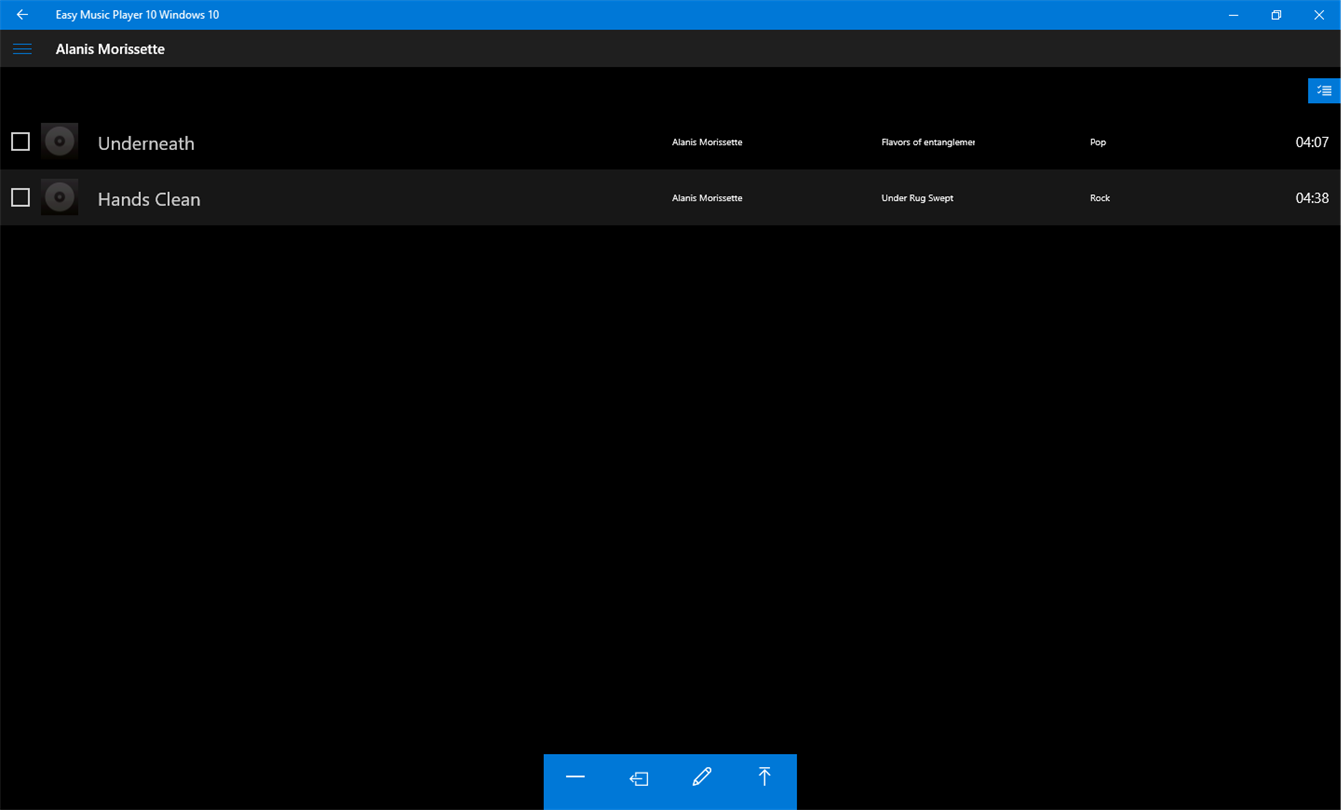Select the song title Underneath

[x=146, y=143]
